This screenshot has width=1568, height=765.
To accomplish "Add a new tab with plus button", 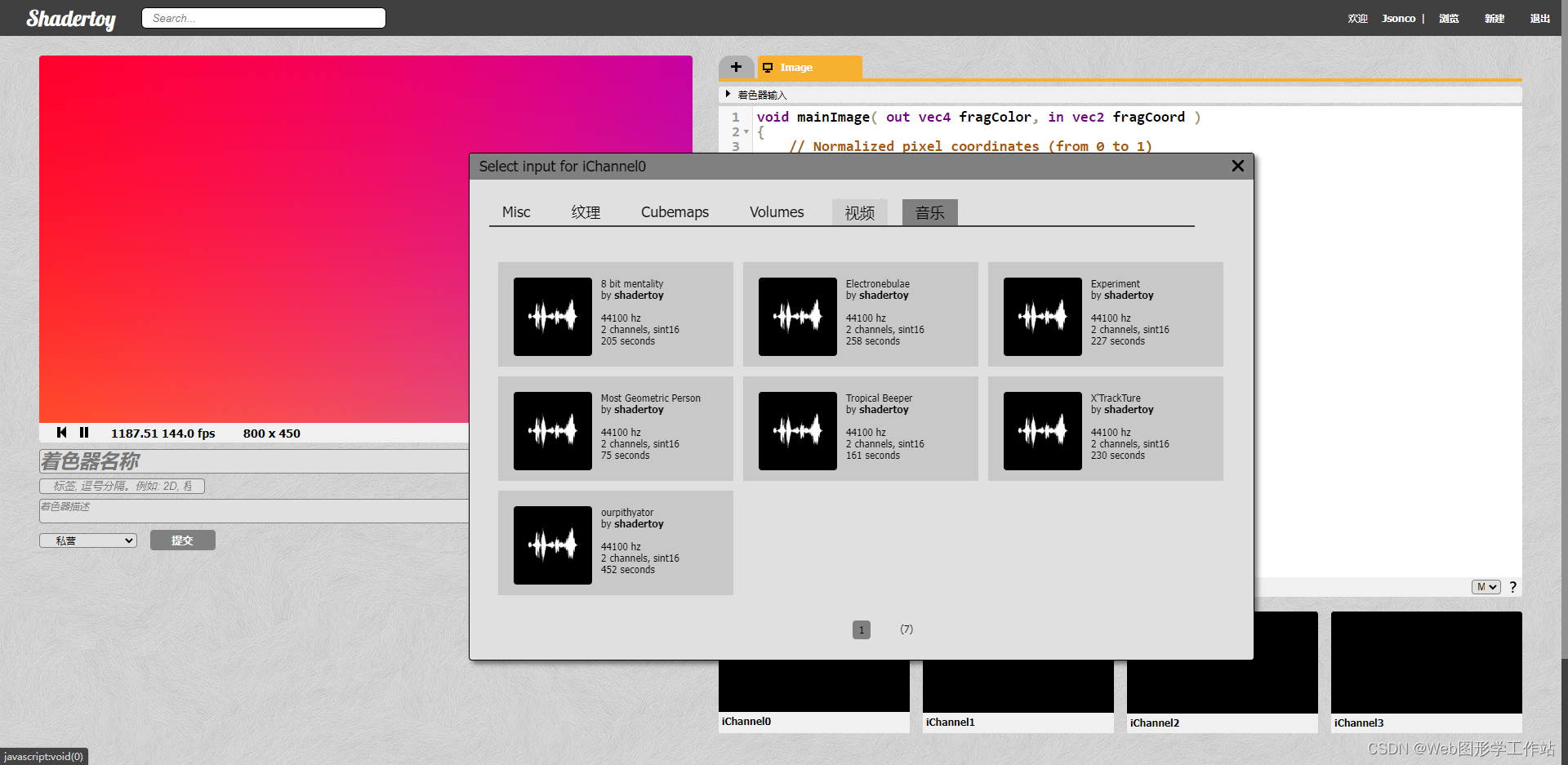I will (736, 67).
